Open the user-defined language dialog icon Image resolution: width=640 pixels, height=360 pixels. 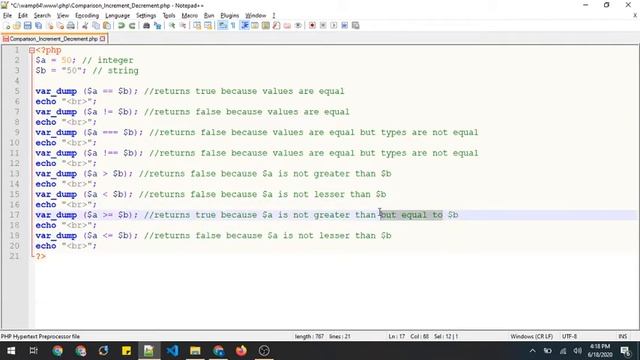tap(255, 26)
